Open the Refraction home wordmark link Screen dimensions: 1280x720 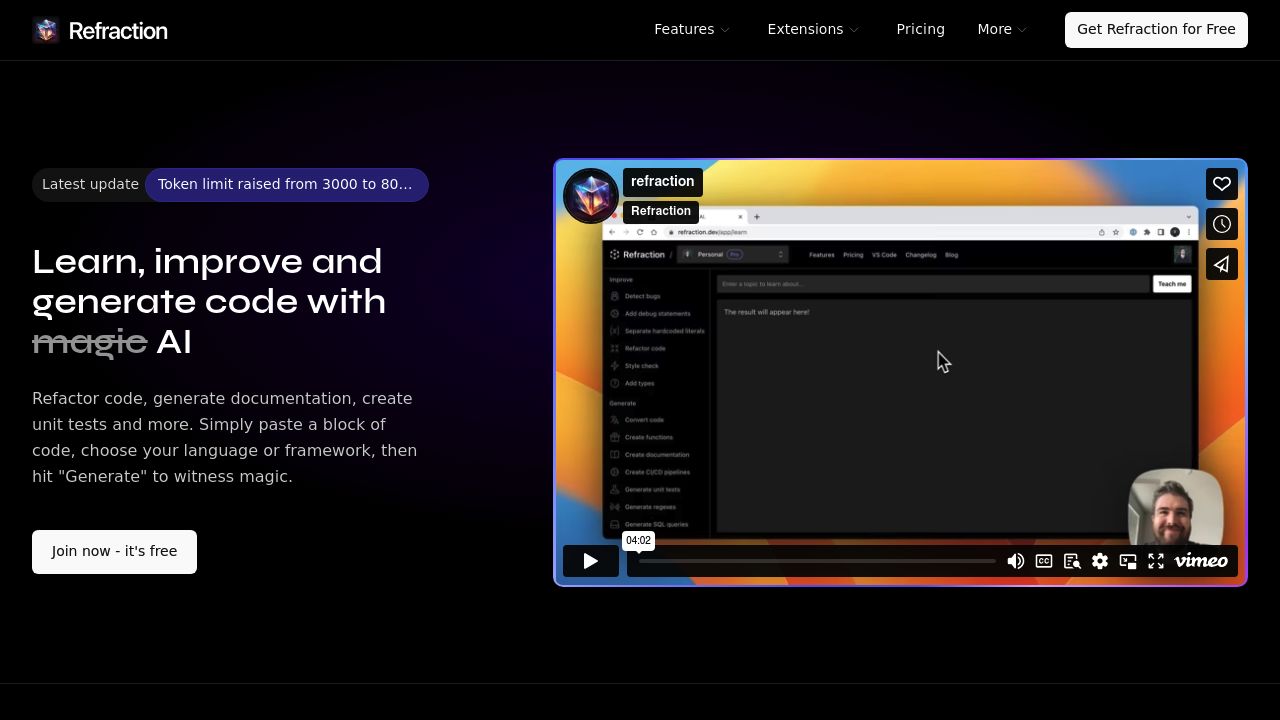pyautogui.click(x=118, y=31)
